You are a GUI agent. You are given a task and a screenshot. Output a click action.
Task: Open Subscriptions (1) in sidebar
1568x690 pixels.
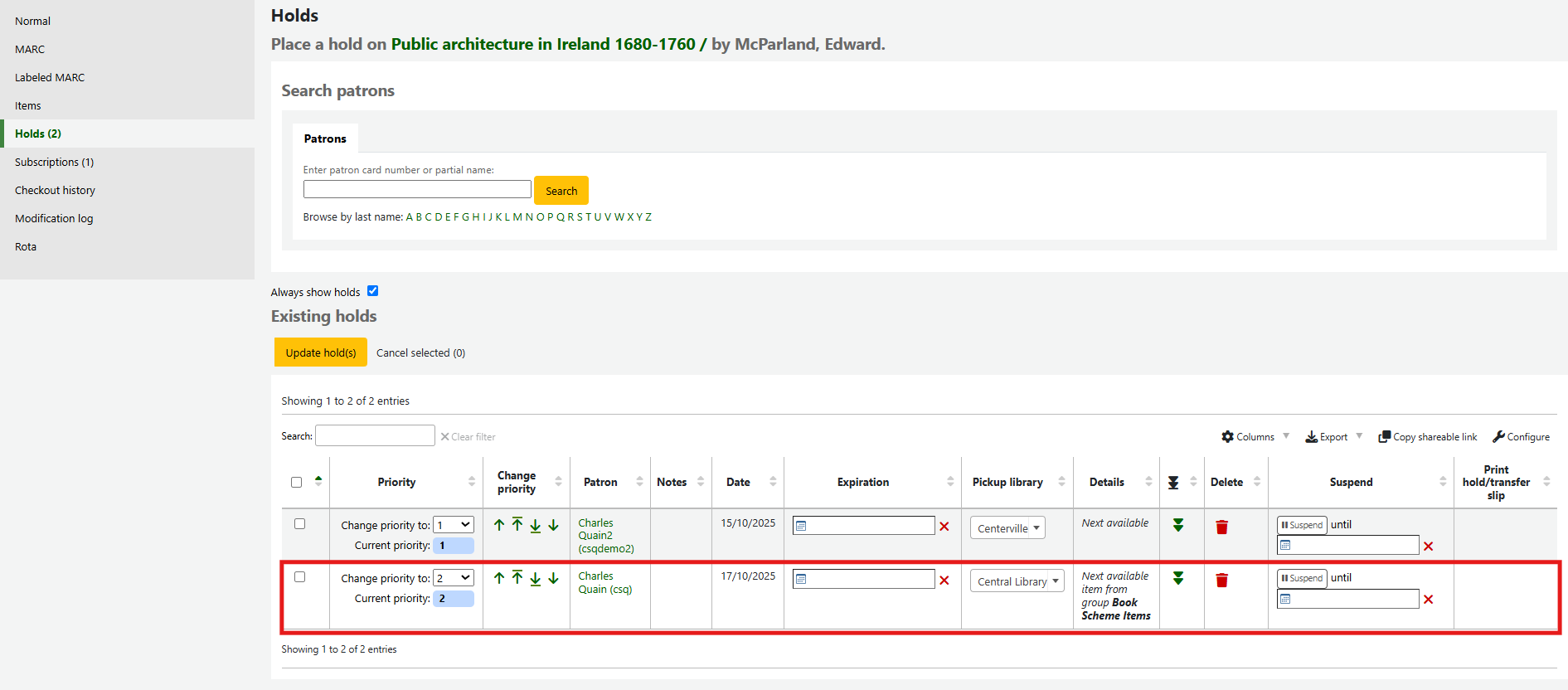[54, 163]
